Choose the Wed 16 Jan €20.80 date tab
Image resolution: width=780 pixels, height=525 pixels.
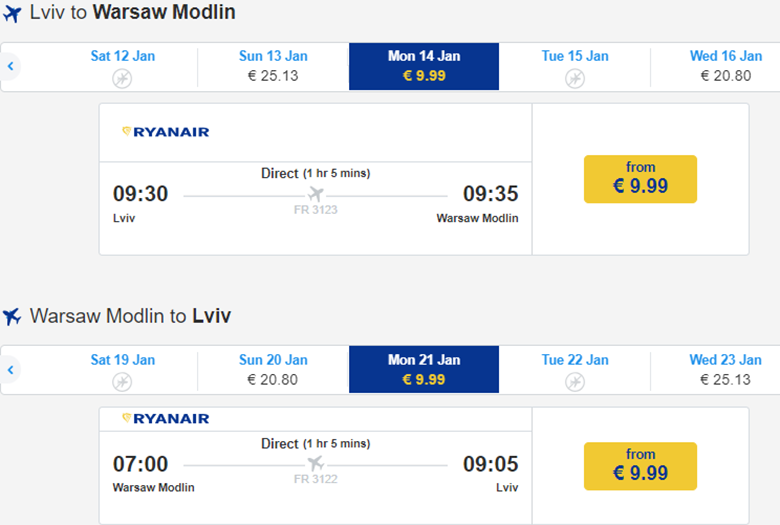[x=725, y=66]
